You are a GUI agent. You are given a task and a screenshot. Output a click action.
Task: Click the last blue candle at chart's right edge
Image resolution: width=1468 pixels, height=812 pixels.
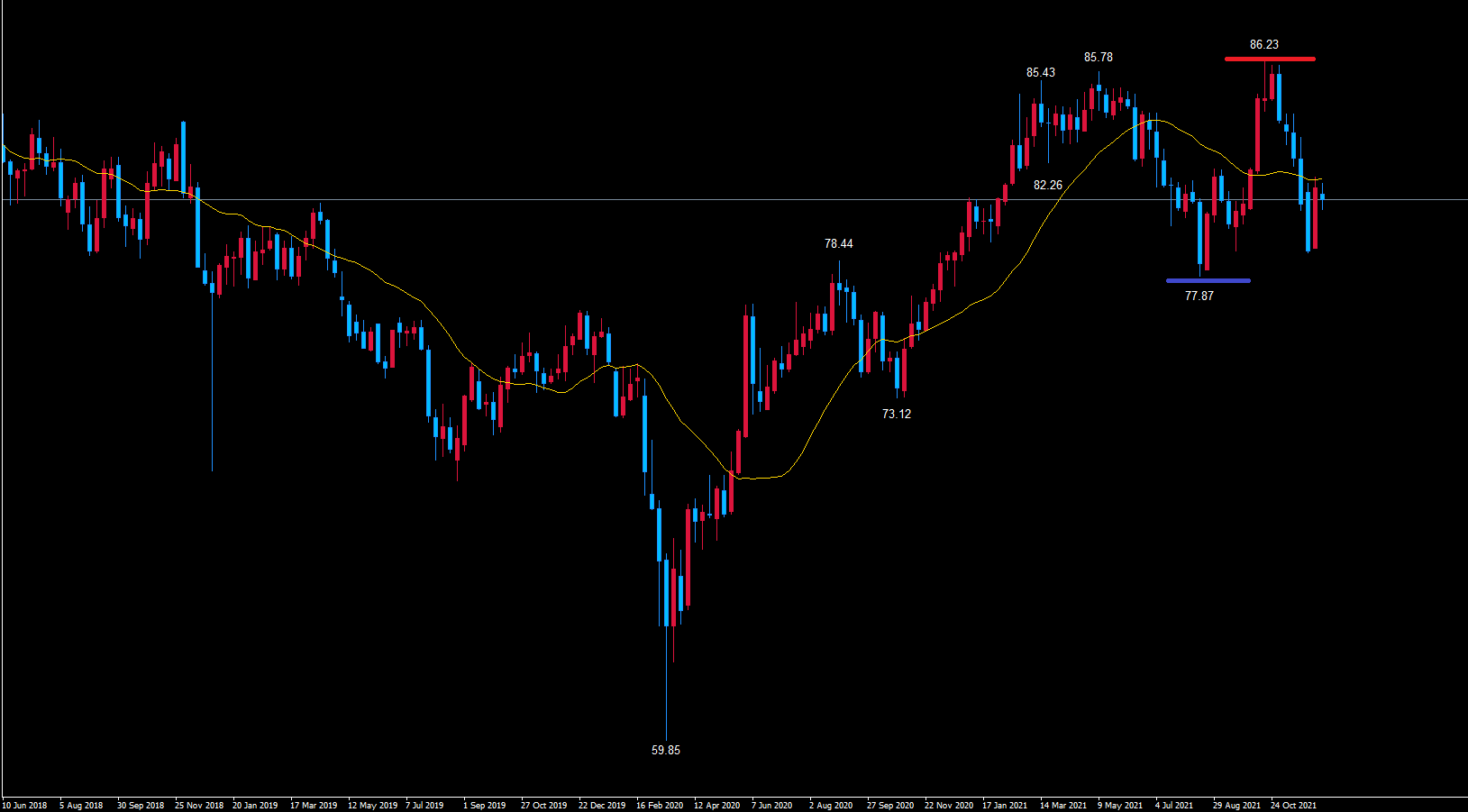(1322, 196)
